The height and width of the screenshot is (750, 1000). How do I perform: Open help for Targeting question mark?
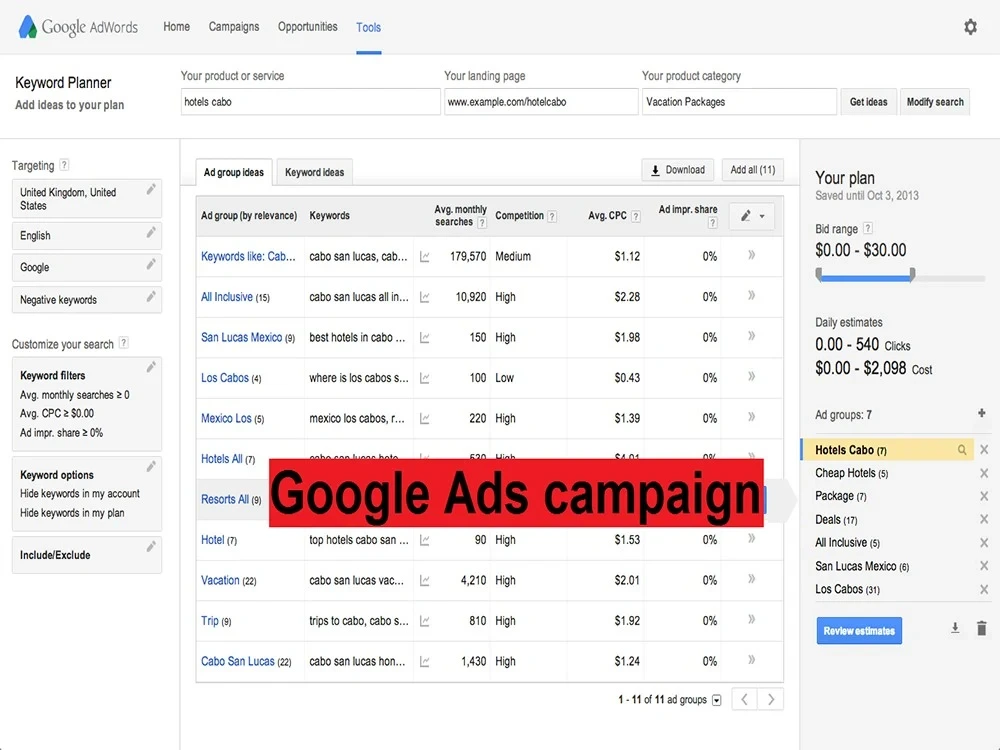64,165
